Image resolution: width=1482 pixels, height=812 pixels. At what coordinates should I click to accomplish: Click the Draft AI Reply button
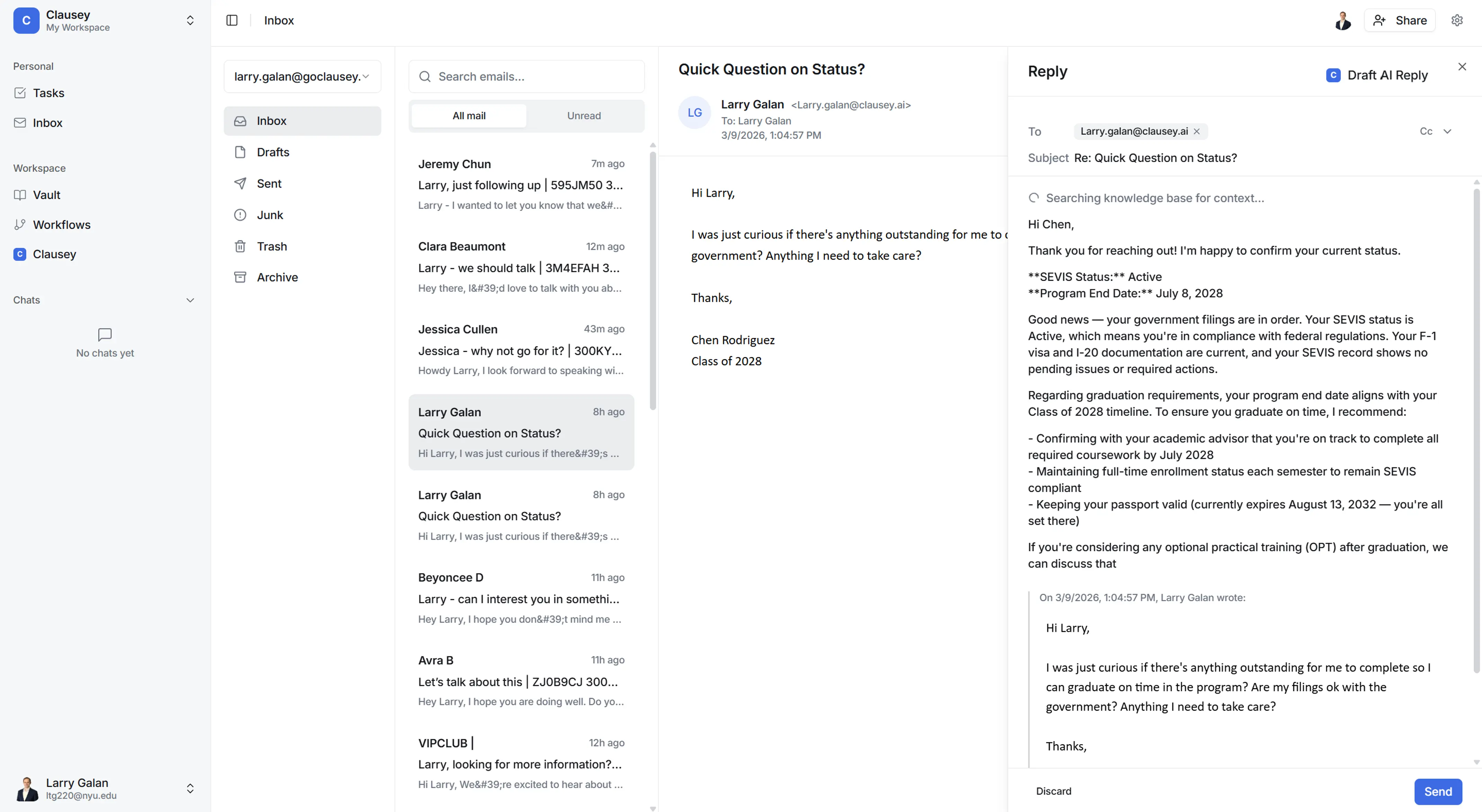[x=1378, y=75]
